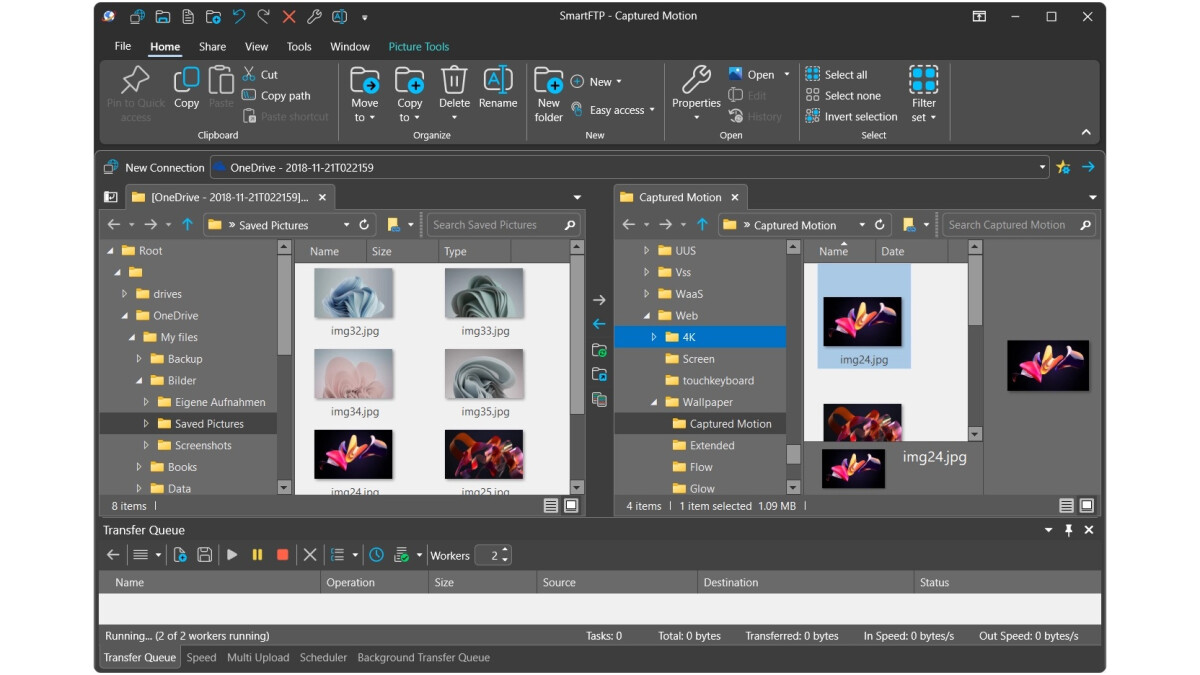Collapse the Wallpaper folder node
The image size is (1200, 675).
[x=654, y=402]
